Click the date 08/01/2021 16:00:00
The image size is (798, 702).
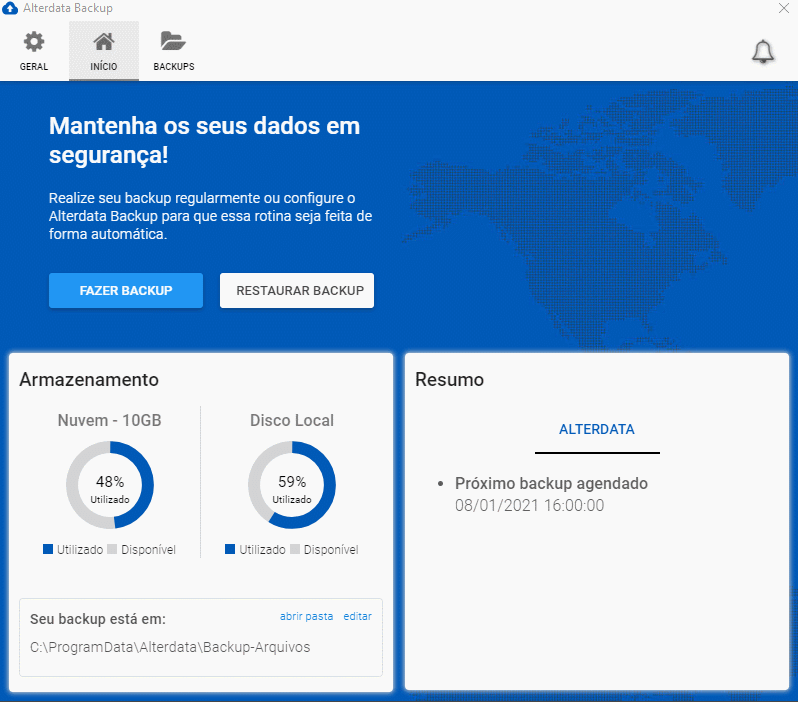(529, 506)
